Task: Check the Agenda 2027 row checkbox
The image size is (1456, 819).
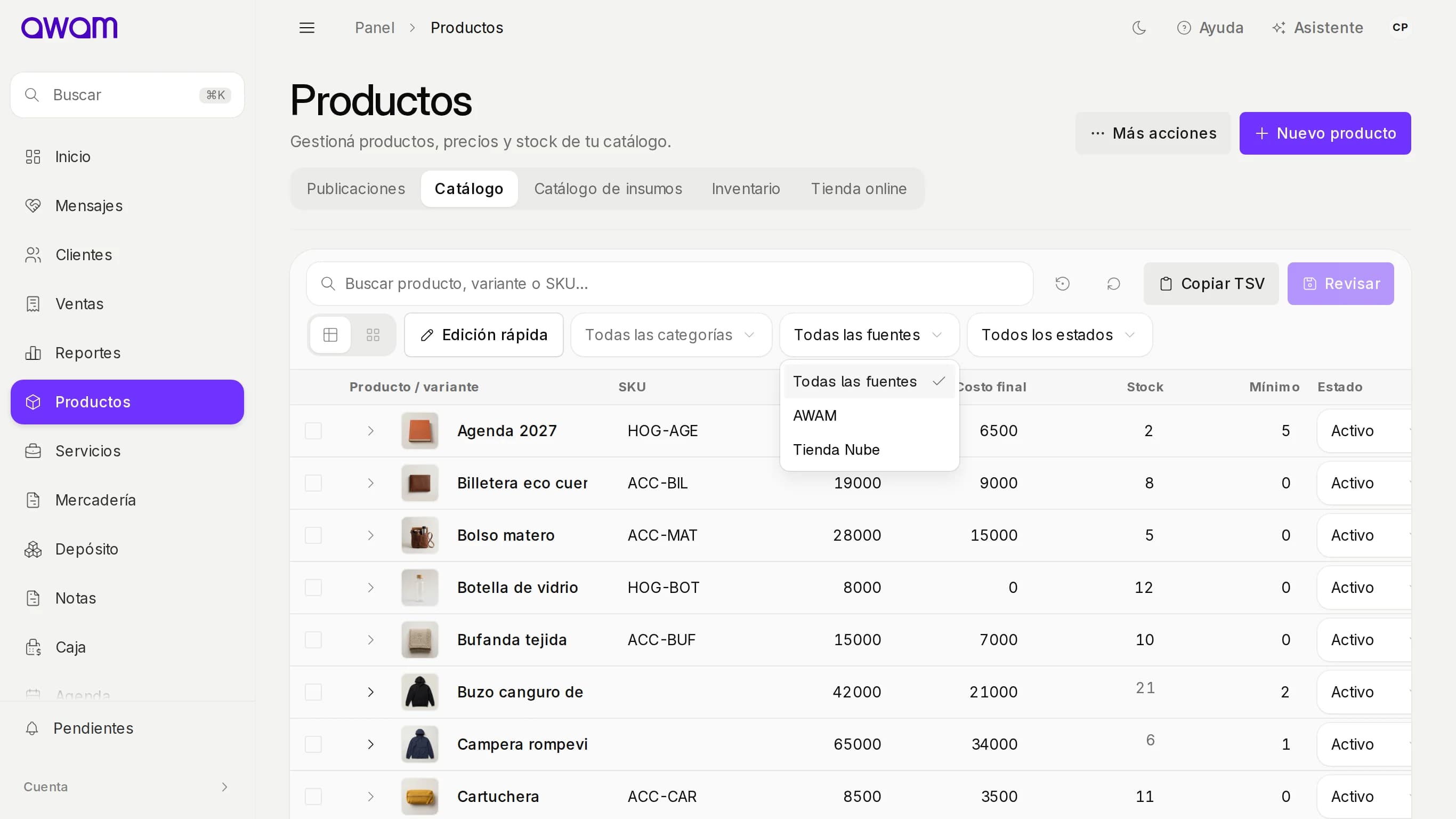Action: (x=313, y=431)
